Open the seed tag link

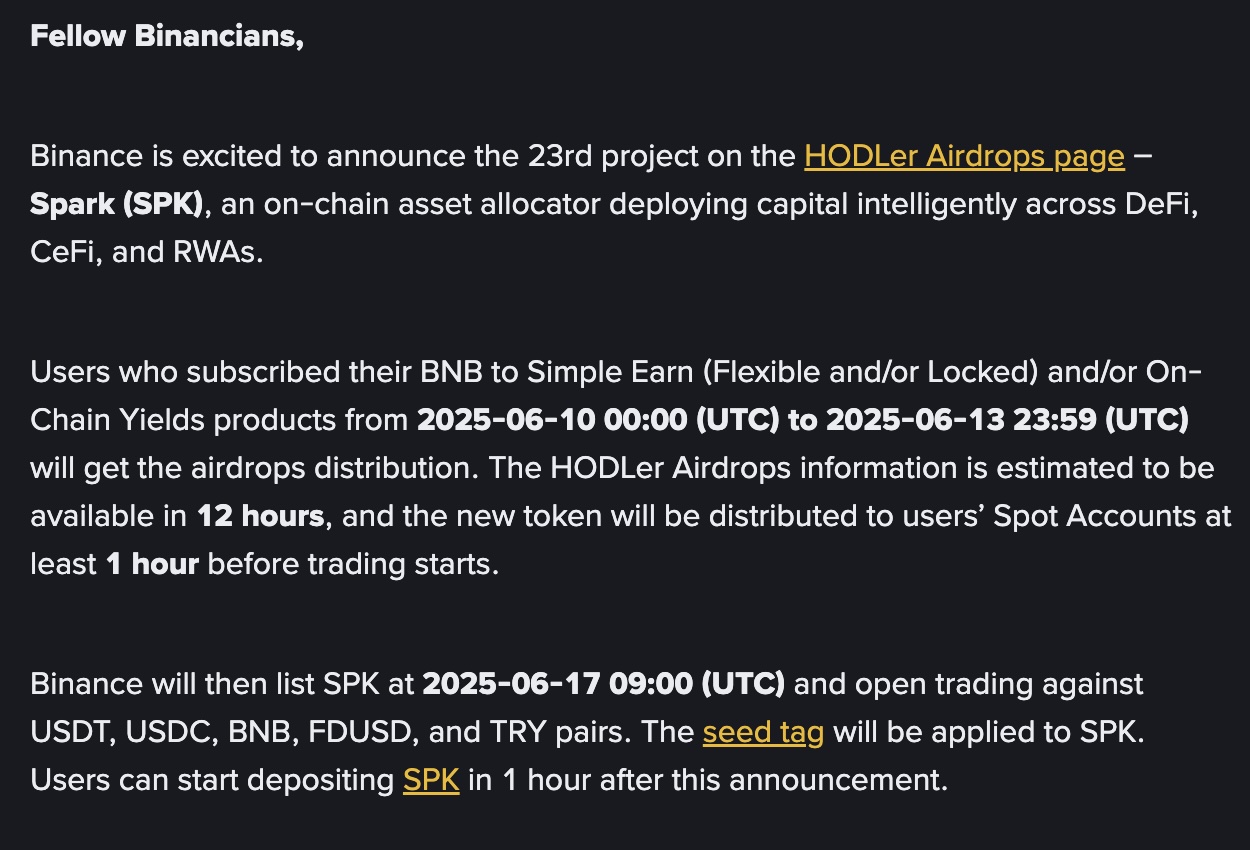pos(763,733)
